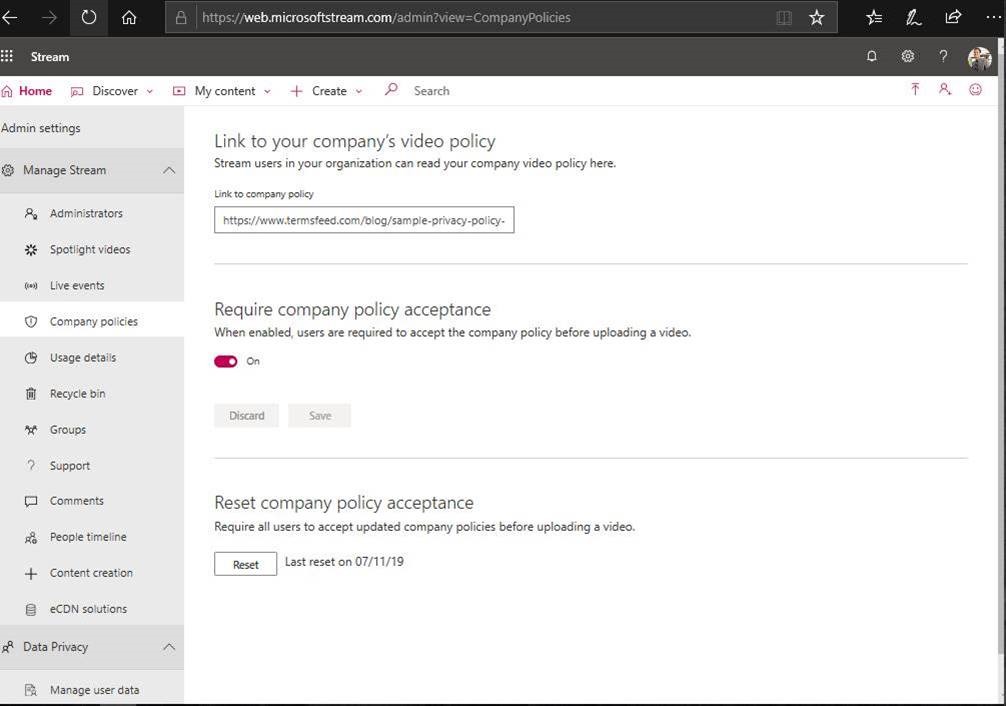
Task: Collapse the Data Privacy section
Action: [168, 647]
